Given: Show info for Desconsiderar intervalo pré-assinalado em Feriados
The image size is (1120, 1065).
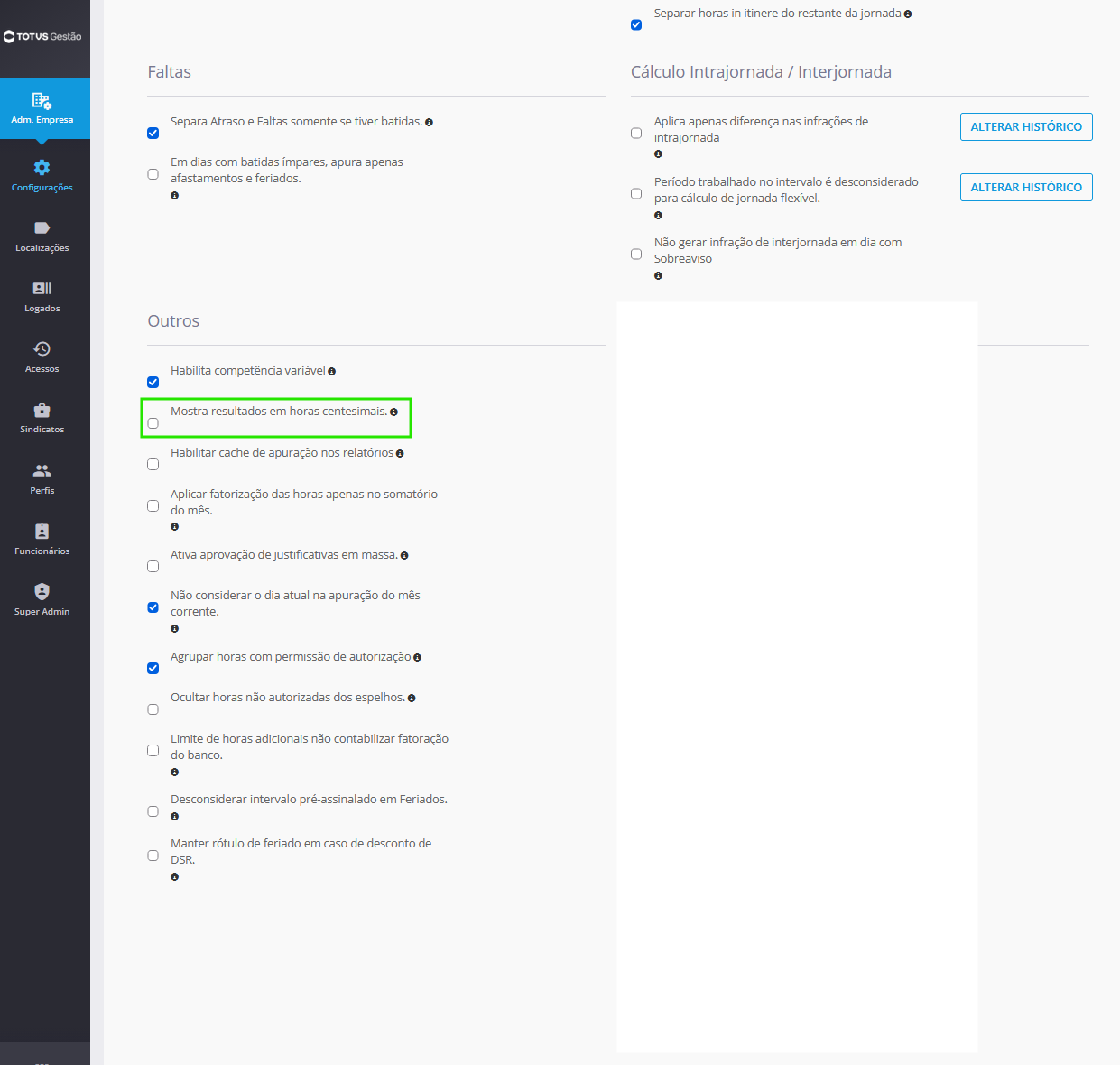Looking at the screenshot, I should [175, 817].
